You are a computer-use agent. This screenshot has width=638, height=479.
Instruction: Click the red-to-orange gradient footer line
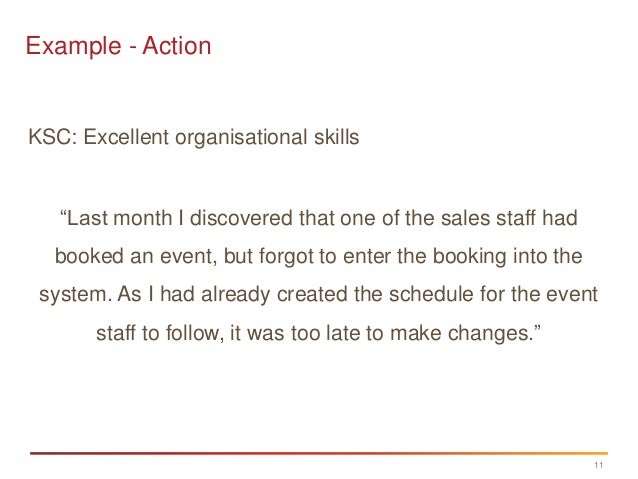[x=319, y=453]
